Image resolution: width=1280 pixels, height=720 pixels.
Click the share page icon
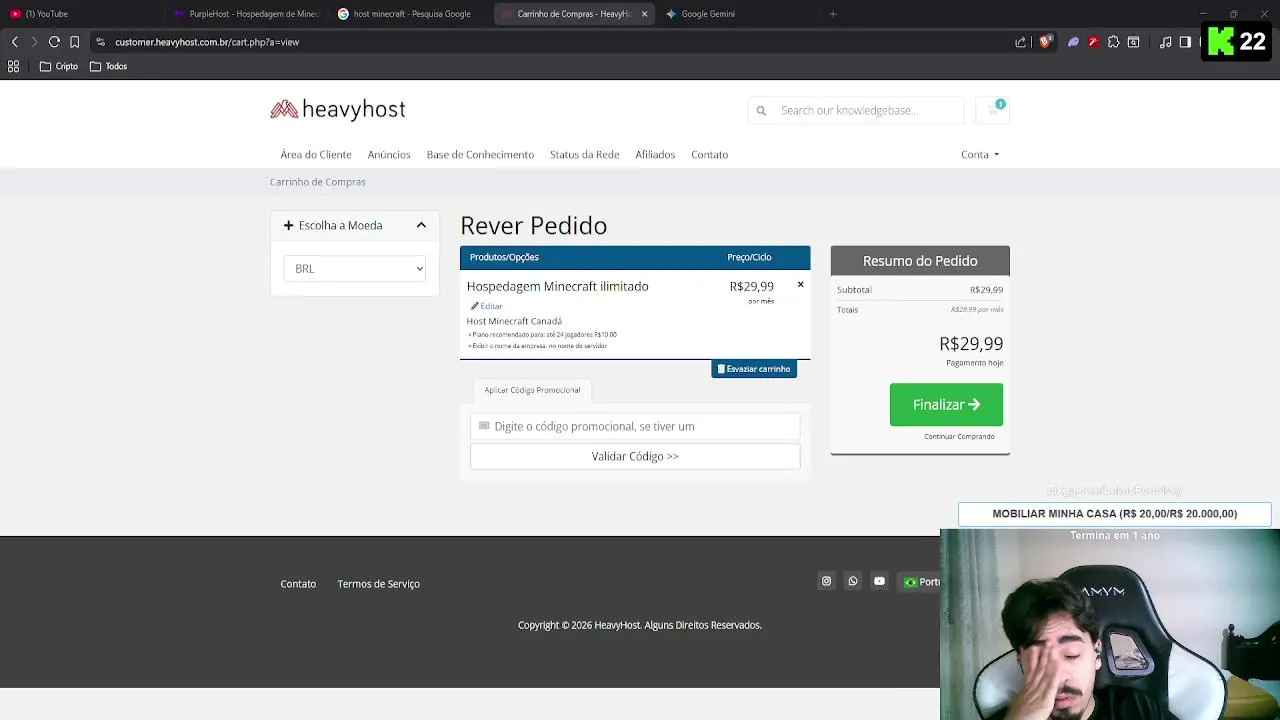click(x=1020, y=42)
